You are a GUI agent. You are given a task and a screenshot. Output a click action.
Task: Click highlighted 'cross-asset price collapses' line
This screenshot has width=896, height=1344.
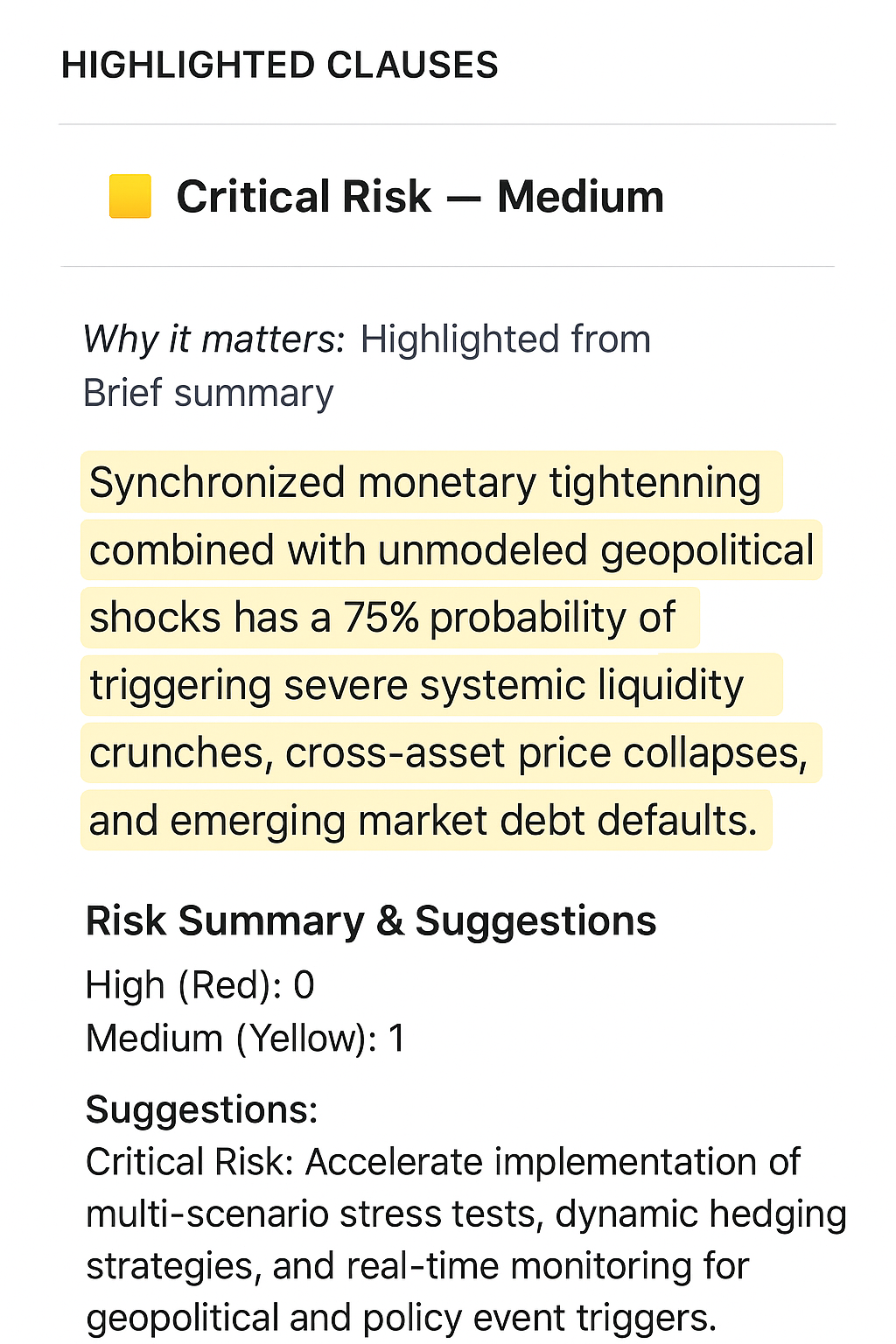[546, 752]
